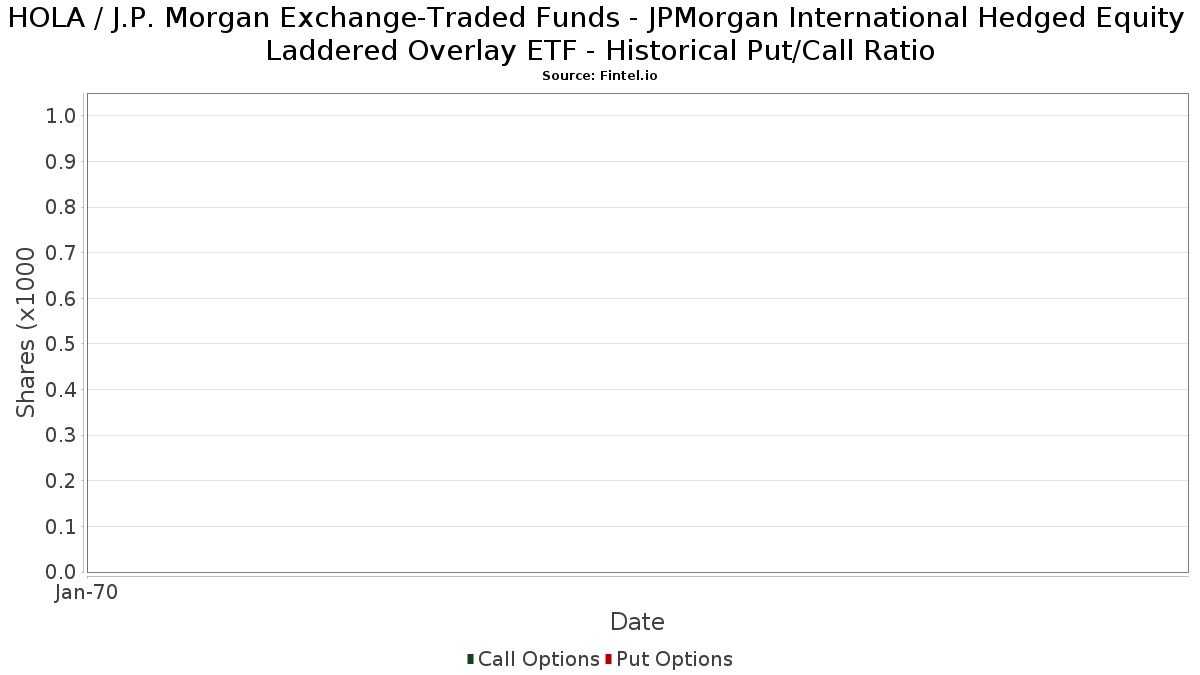Click the Shares (x1000 y-axis title

point(26,333)
